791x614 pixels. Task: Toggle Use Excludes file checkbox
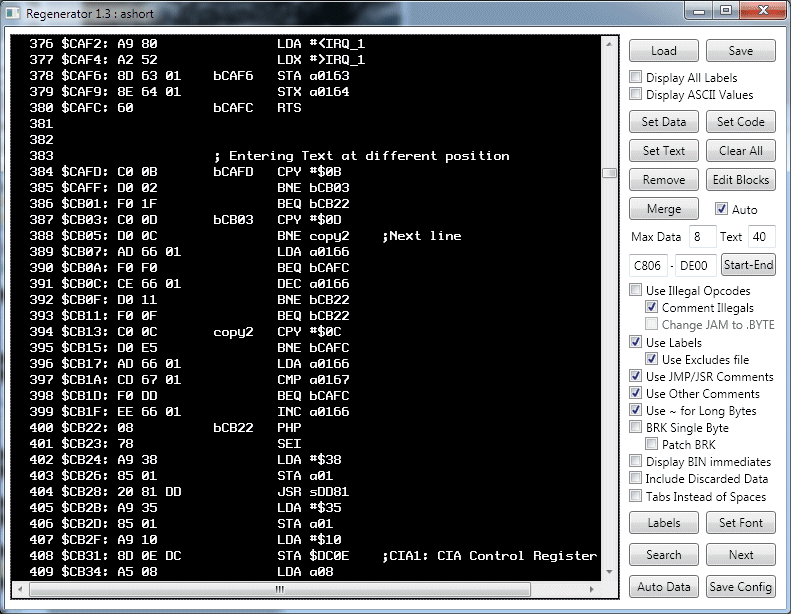(651, 359)
